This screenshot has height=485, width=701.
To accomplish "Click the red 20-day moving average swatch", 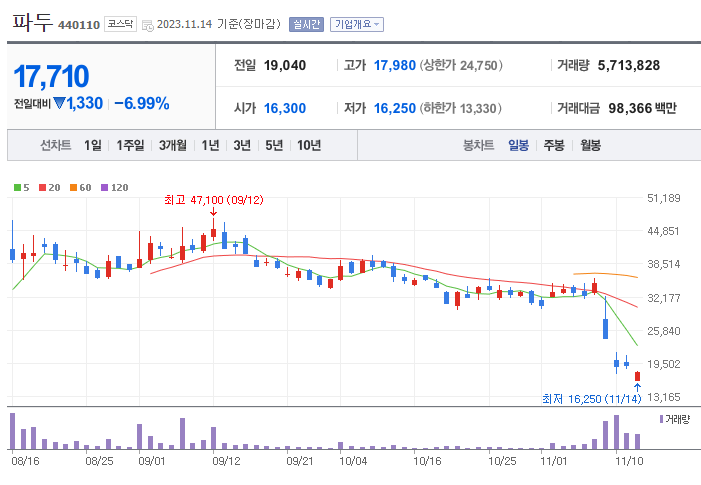I will pyautogui.click(x=42, y=188).
